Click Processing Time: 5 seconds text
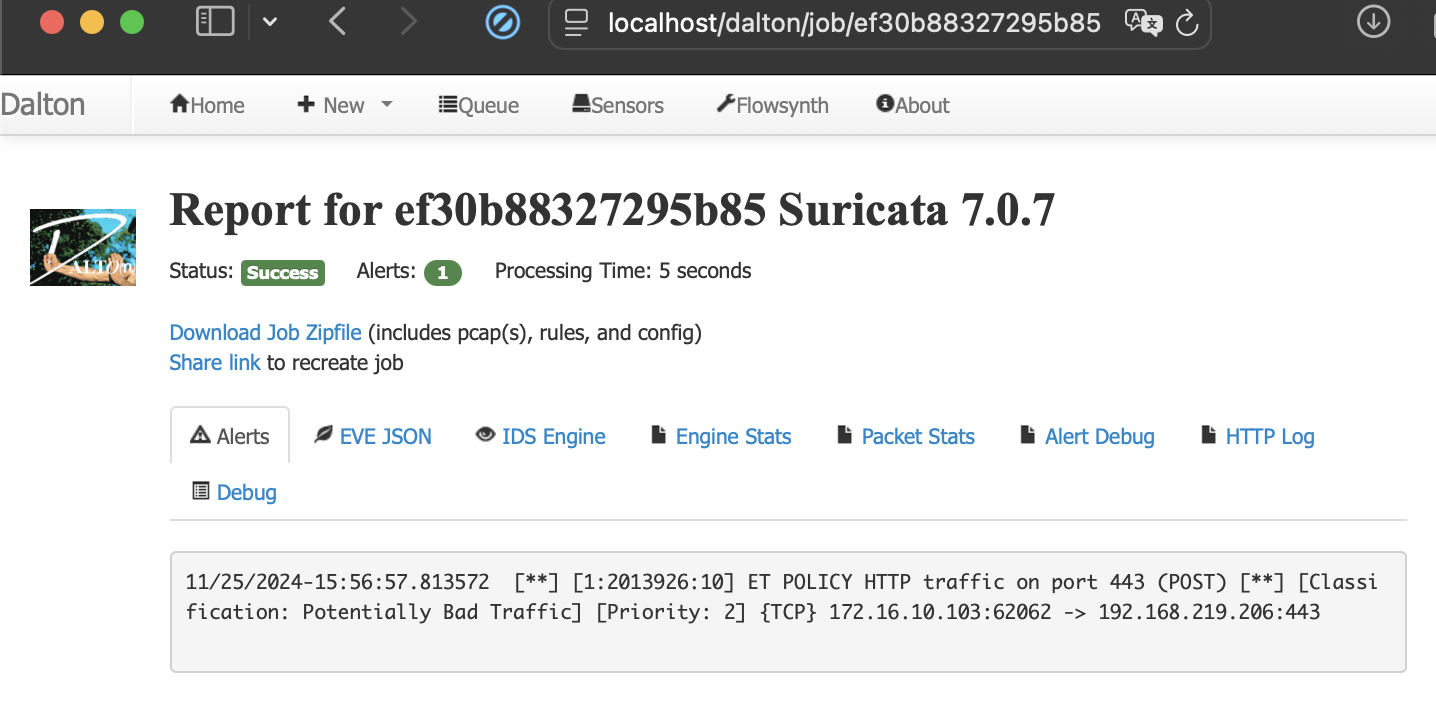This screenshot has height=724, width=1436. [623, 271]
